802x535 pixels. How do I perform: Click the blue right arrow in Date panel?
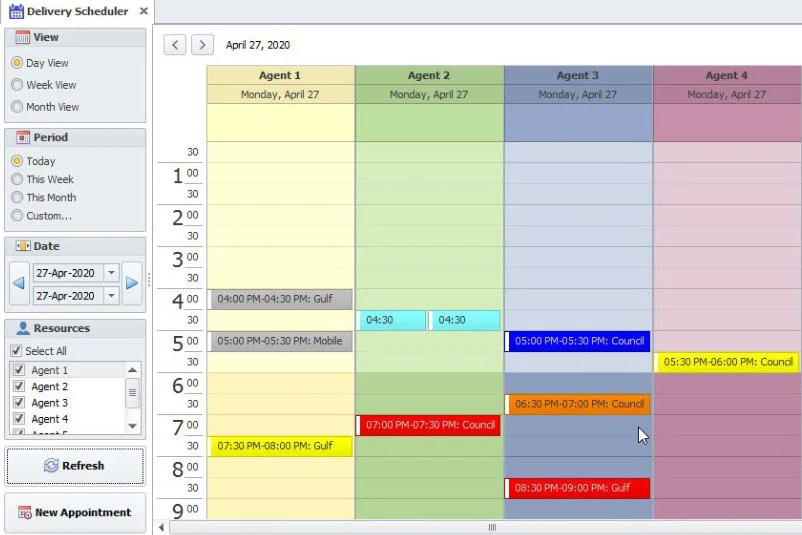click(132, 284)
